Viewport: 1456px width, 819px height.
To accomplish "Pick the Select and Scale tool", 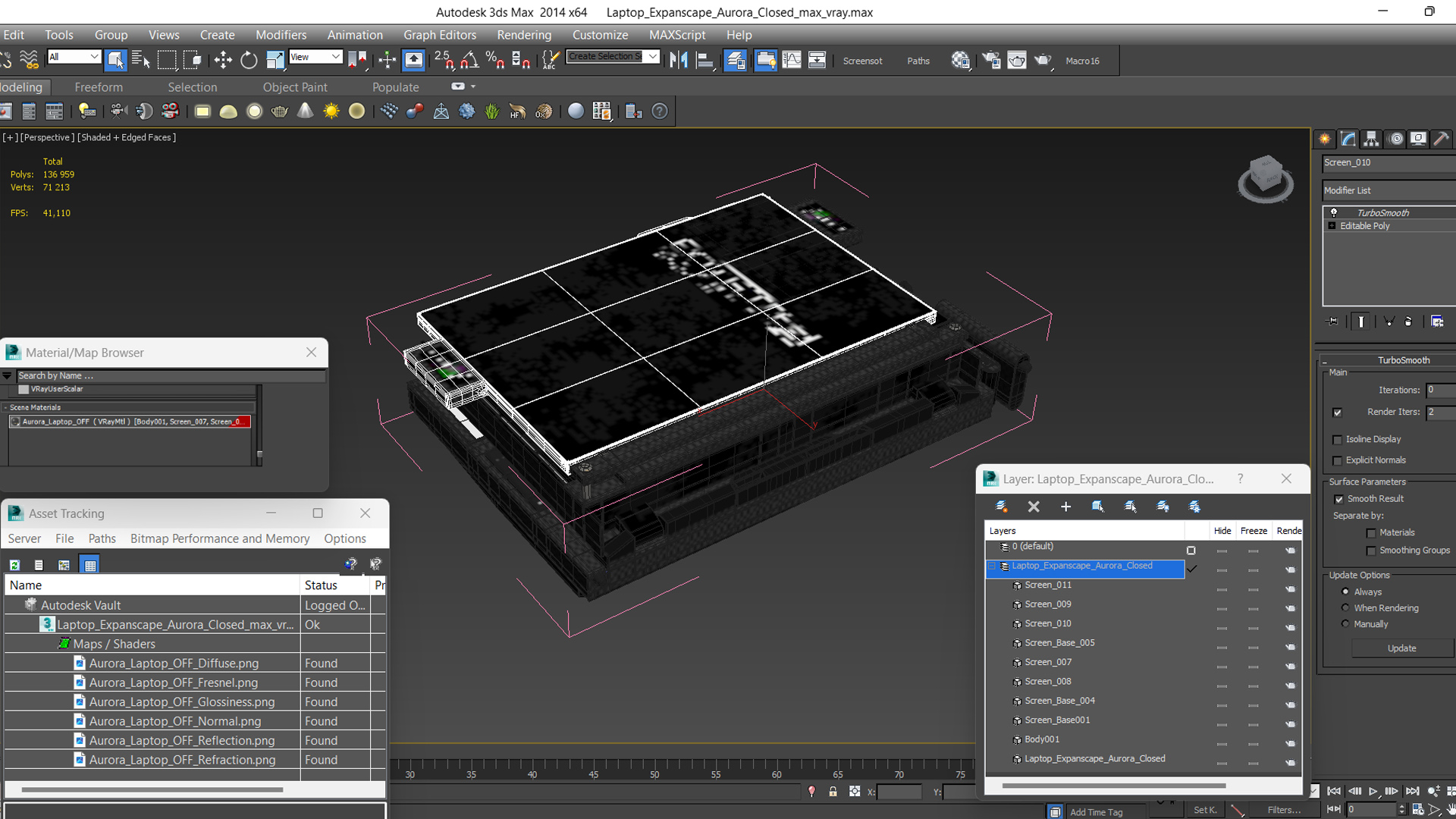I will (x=275, y=60).
